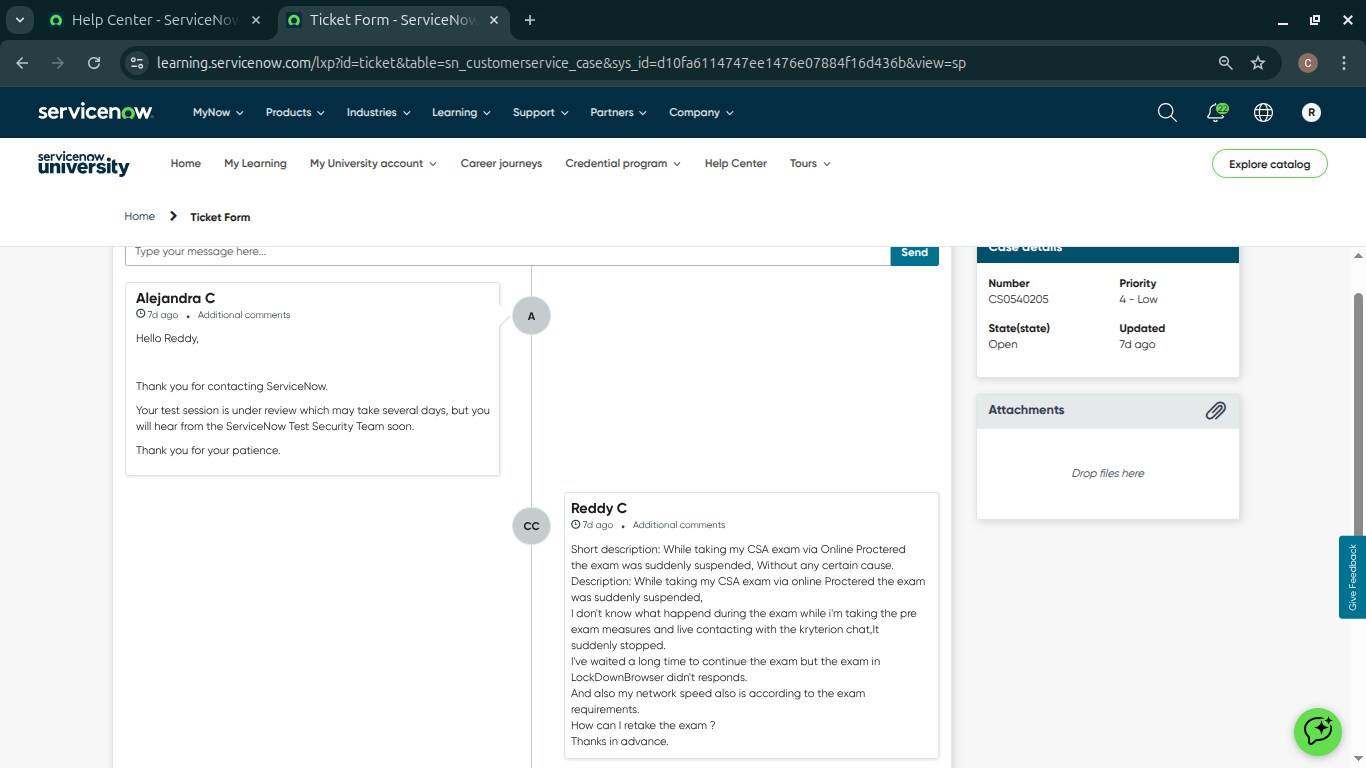
Task: Open the Career journeys menu item
Action: coord(501,164)
